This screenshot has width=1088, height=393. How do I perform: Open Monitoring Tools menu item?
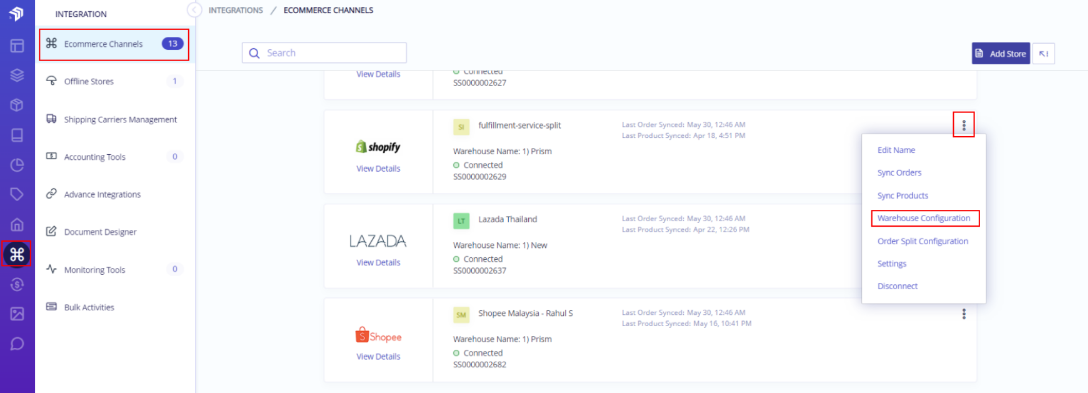[114, 269]
